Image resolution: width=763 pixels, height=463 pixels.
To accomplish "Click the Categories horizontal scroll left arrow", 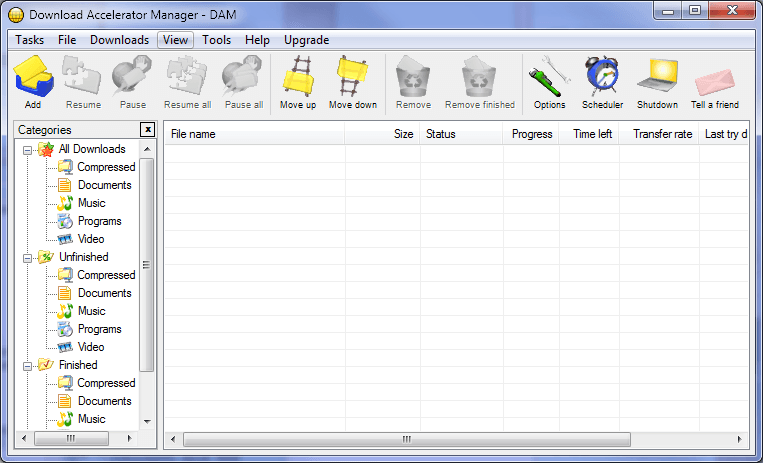I will click(24, 439).
